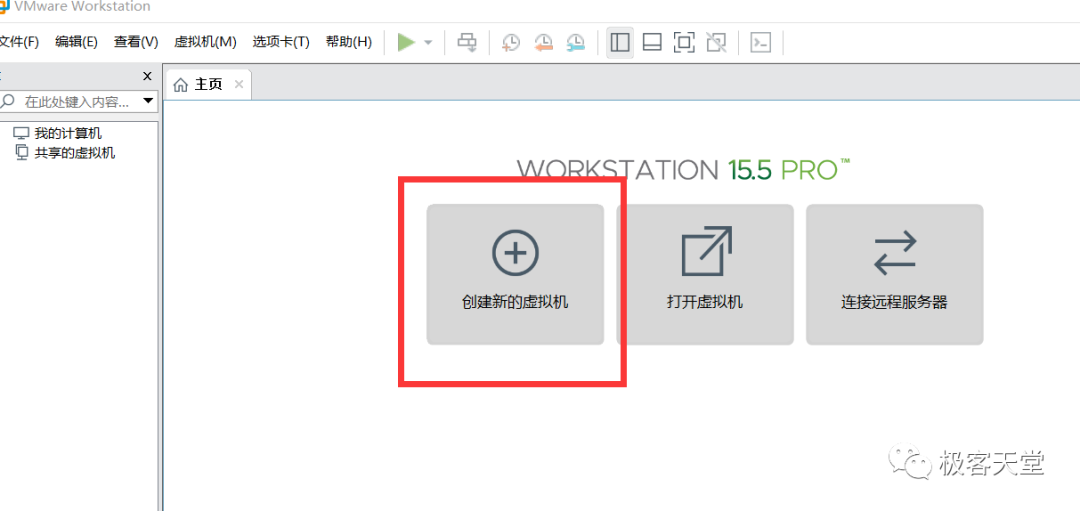Open the 编辑(E) menu
Screen dimensions: 1080x511
(x=76, y=43)
